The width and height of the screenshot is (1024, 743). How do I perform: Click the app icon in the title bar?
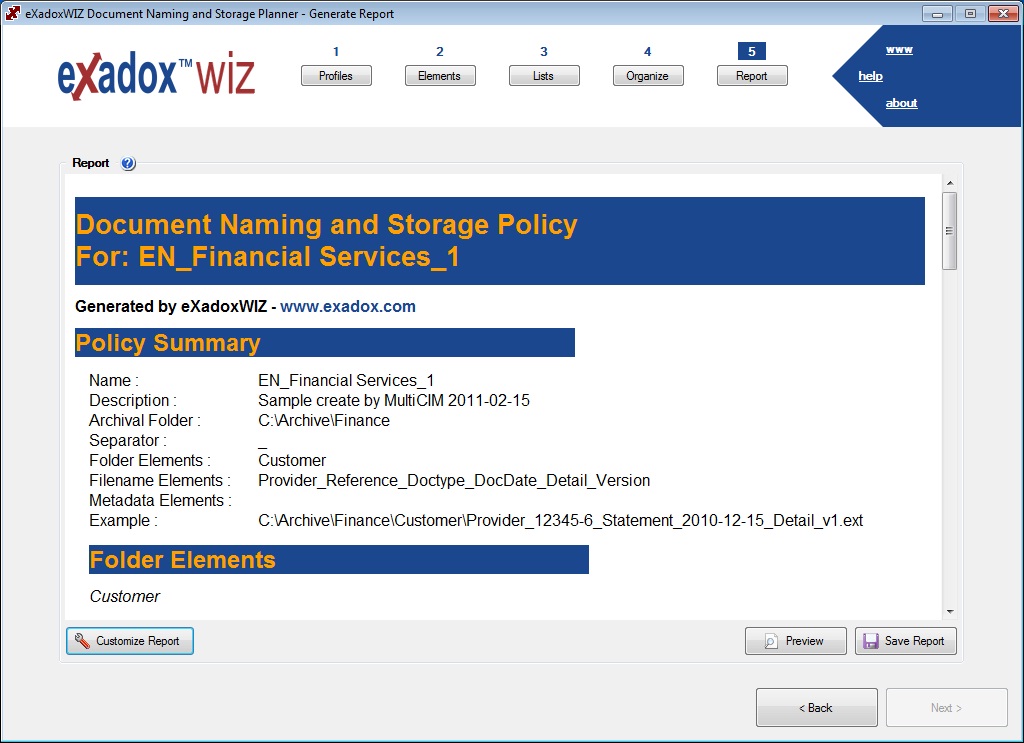point(13,13)
